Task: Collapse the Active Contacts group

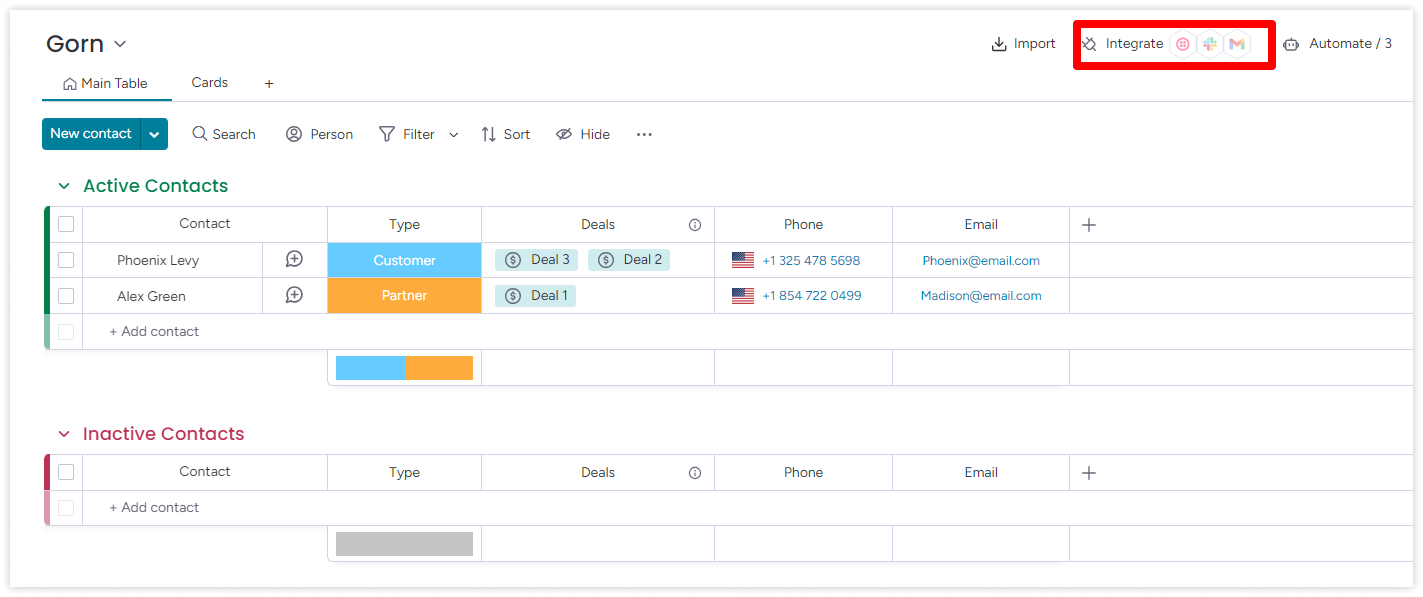Action: 64,186
